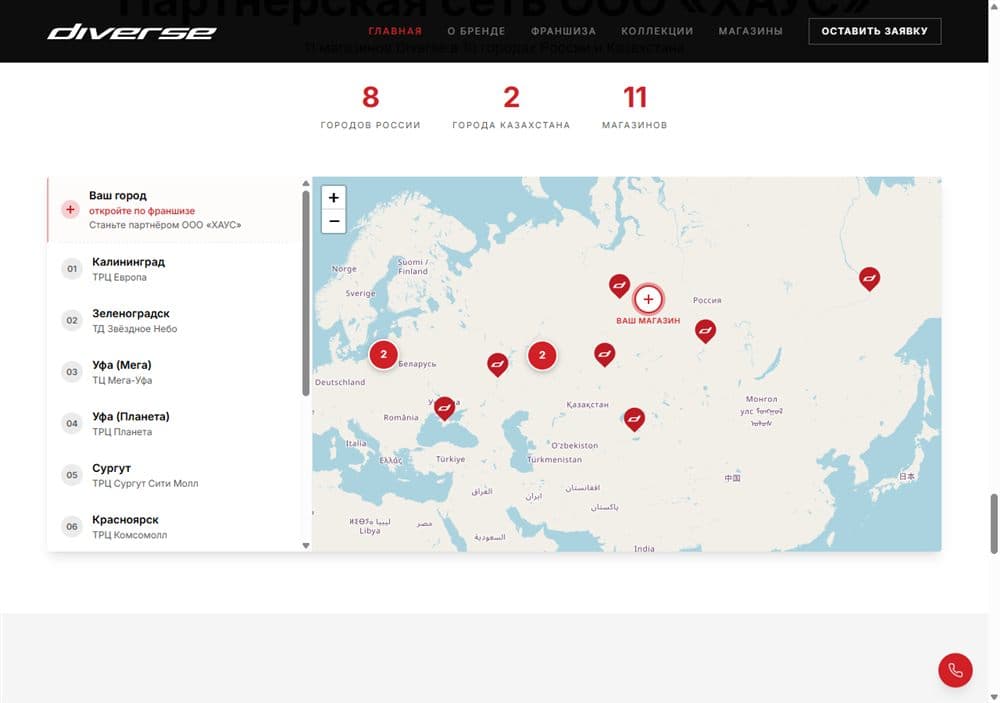The width and height of the screenshot is (1000, 703).
Task: Select Зеленоградск ТД Звёздное Небо entry
Action: (x=175, y=320)
